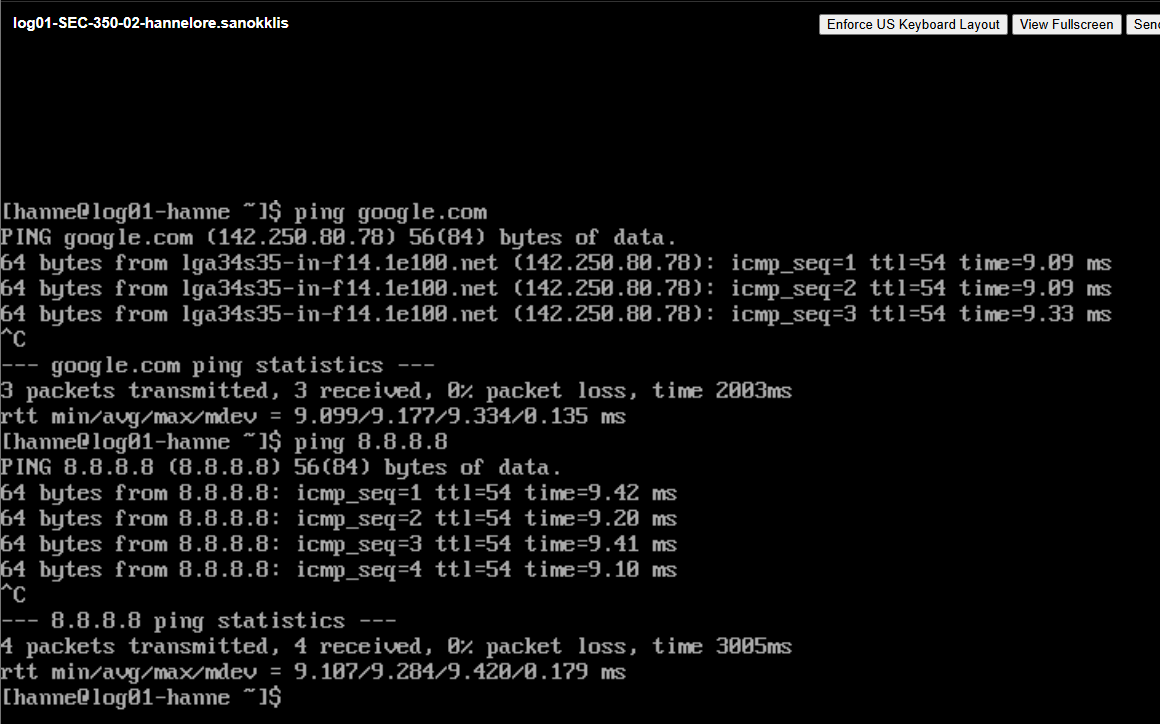Image resolution: width=1160 pixels, height=724 pixels.
Task: Click the partially visible Send button
Action: click(x=1143, y=25)
